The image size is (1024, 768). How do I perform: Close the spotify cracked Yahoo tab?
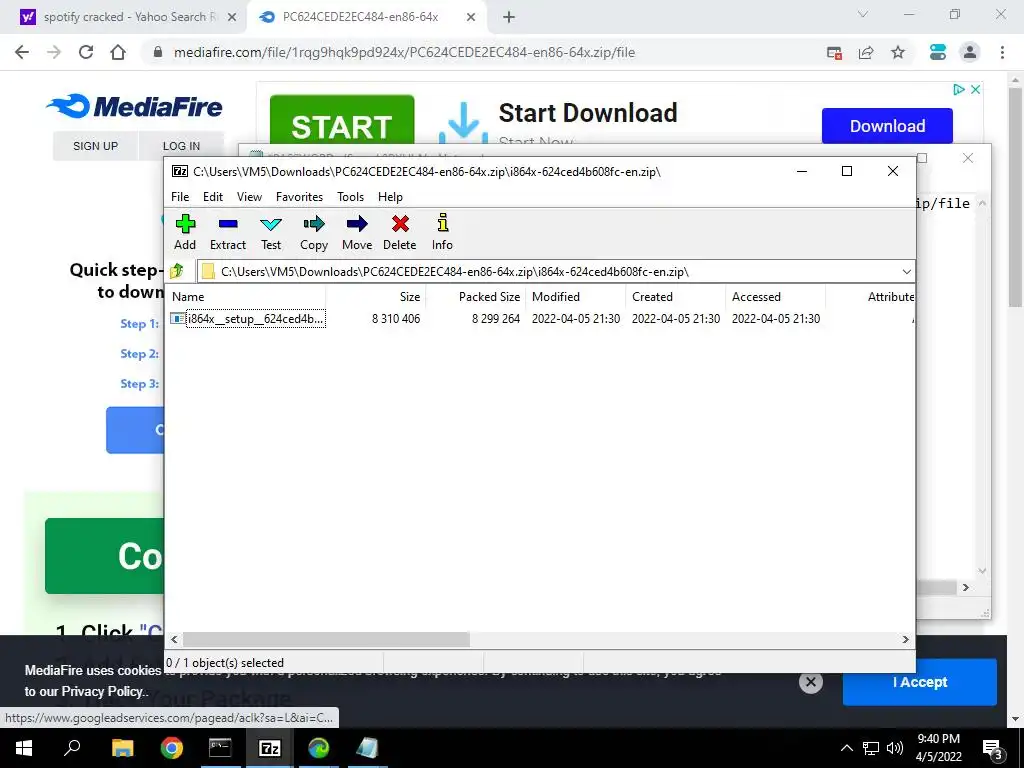pos(231,18)
